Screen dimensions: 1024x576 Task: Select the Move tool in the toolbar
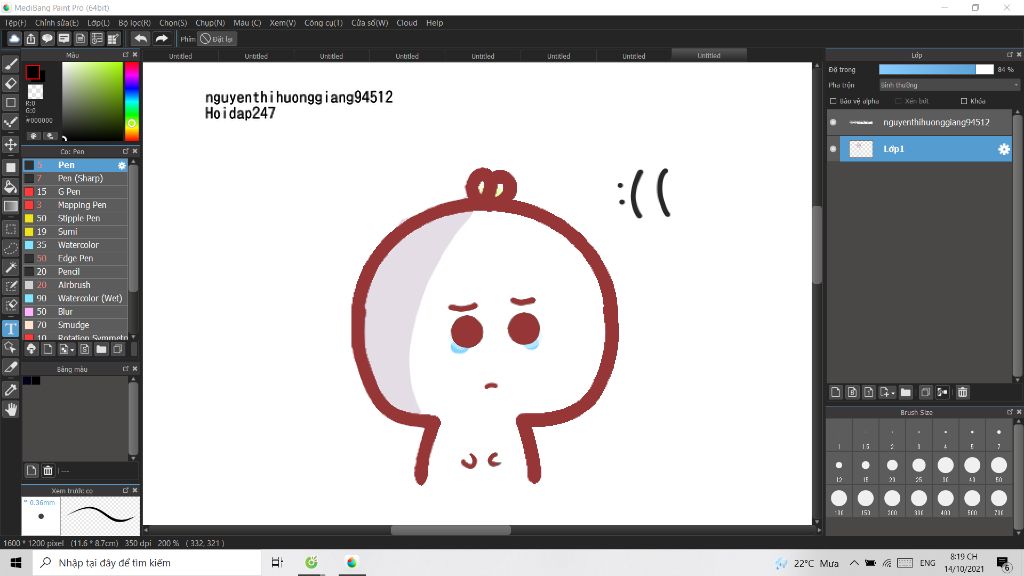(x=10, y=144)
